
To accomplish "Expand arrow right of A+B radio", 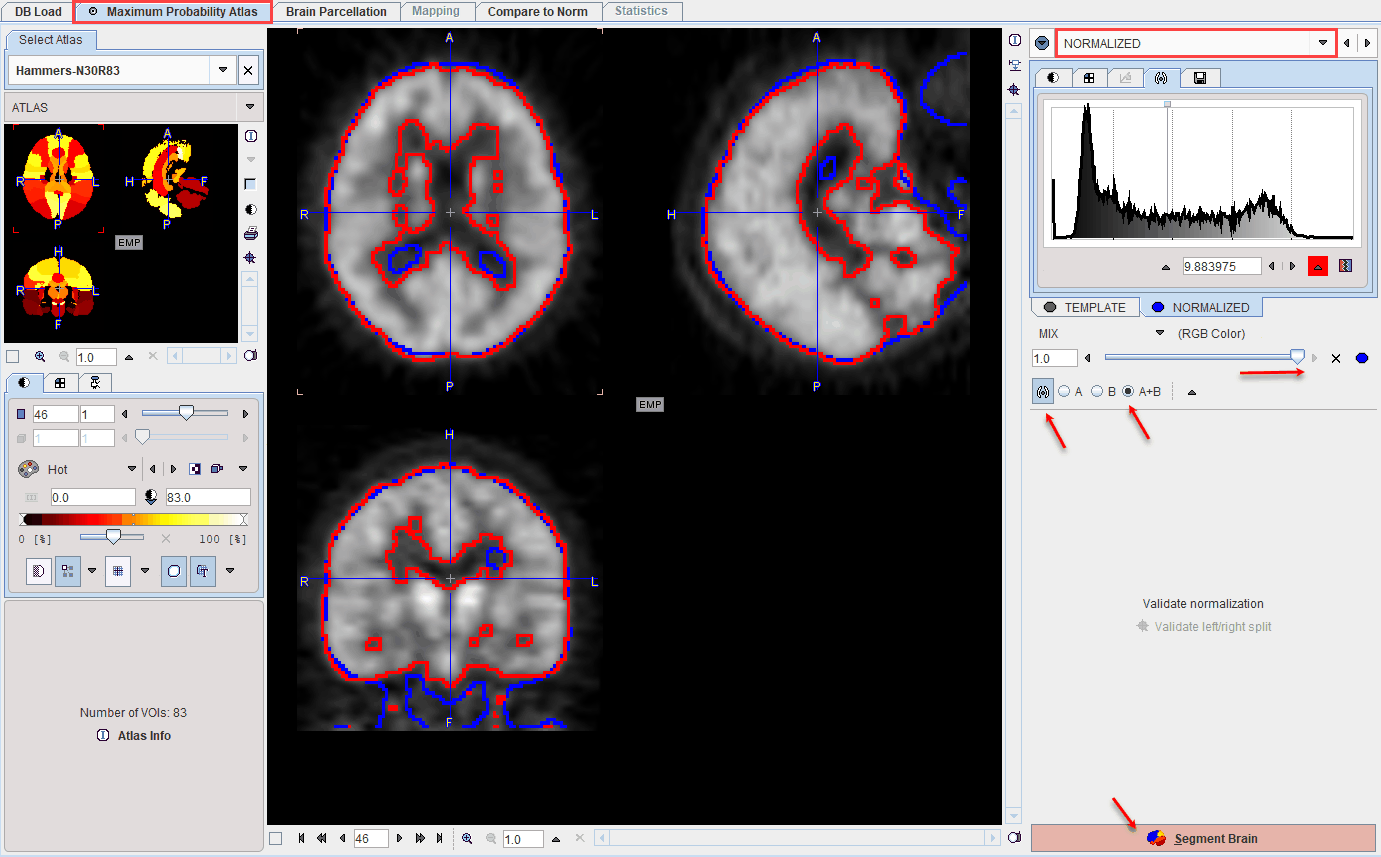I will (1190, 392).
